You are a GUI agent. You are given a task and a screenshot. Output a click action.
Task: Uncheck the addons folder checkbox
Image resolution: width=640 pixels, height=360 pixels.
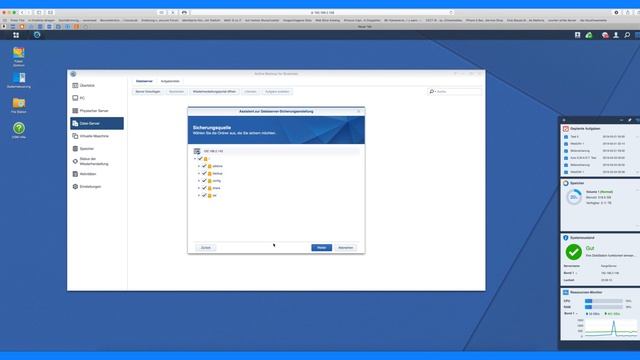(x=204, y=166)
